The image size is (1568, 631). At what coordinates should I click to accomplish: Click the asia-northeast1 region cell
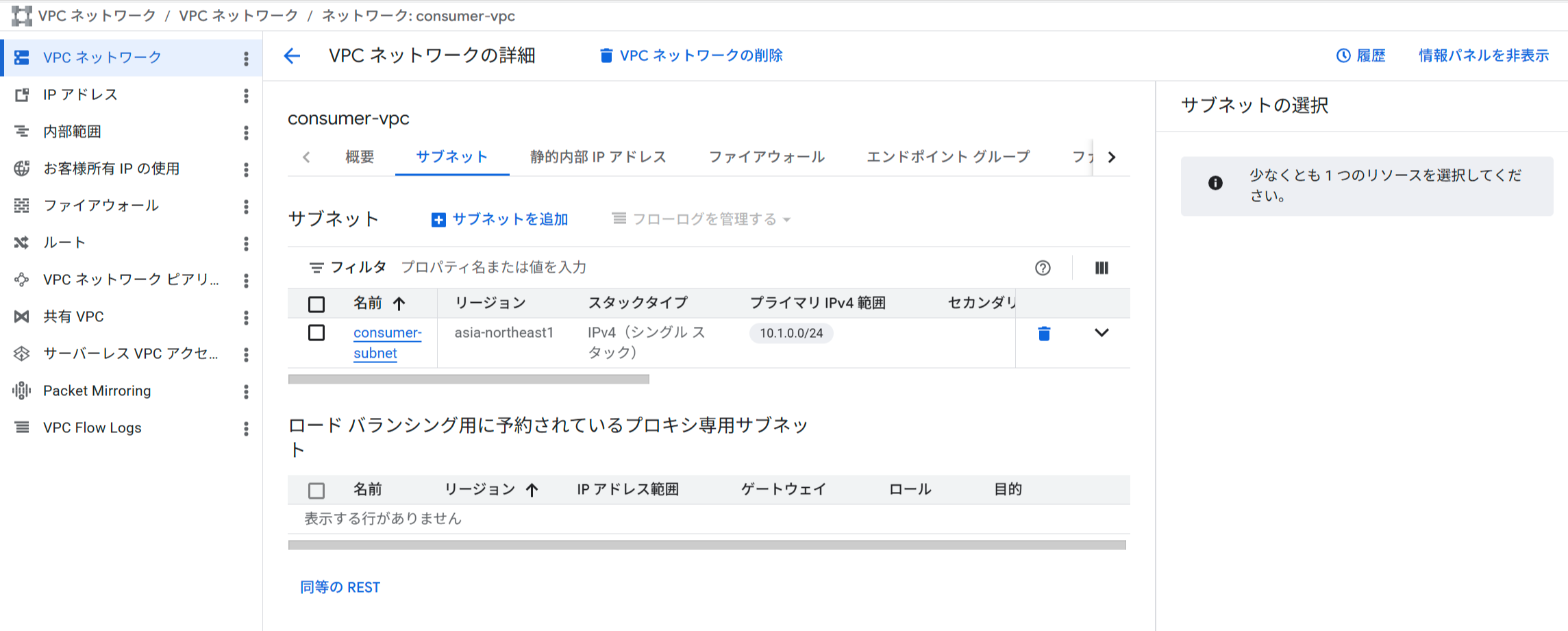point(503,332)
